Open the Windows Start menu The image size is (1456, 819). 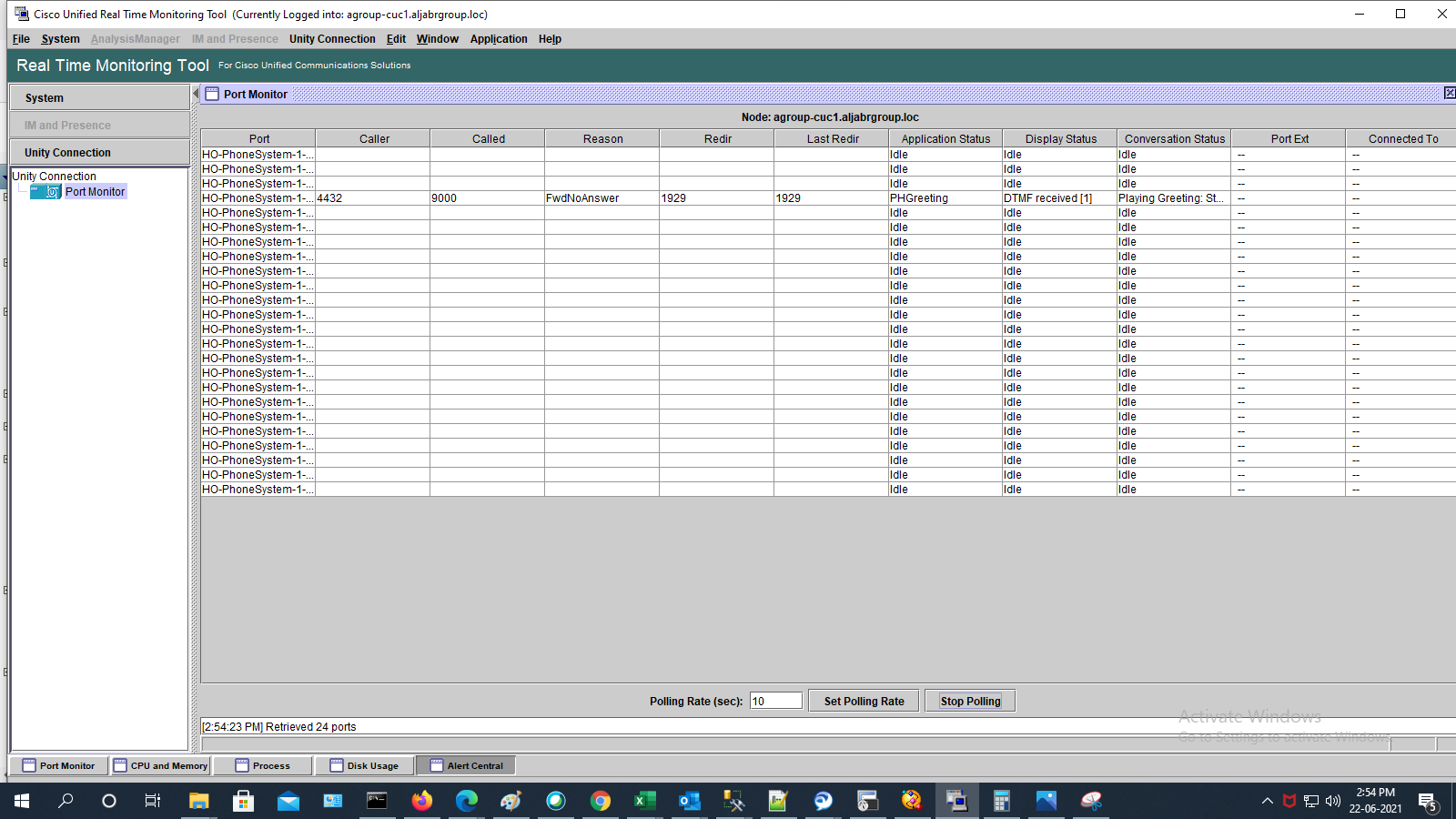22,801
